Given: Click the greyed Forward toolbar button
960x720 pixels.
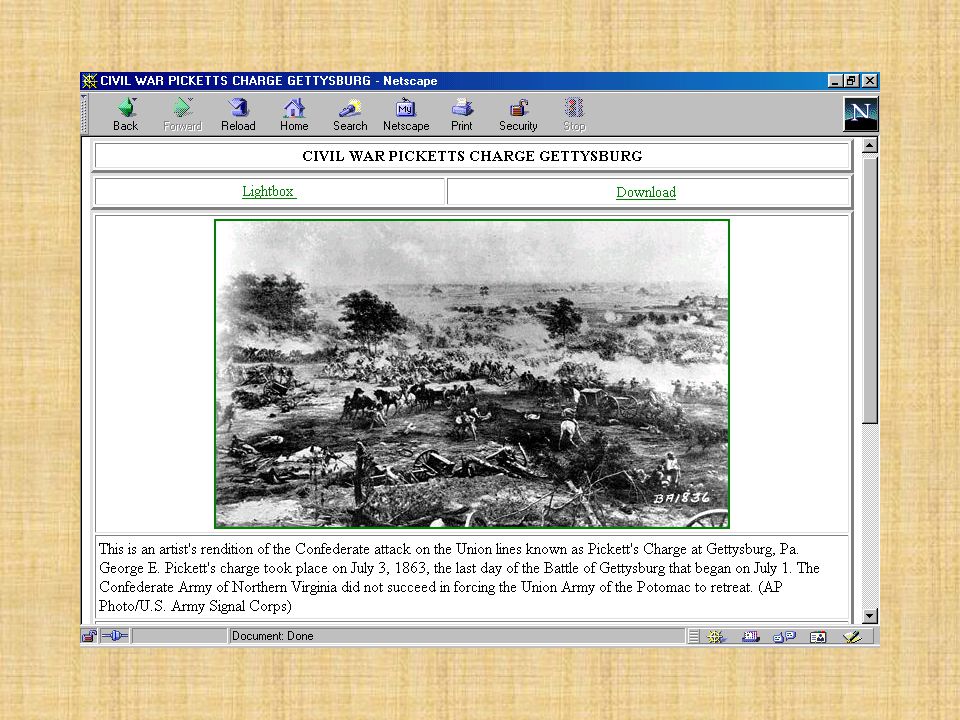Looking at the screenshot, I should pos(182,115).
